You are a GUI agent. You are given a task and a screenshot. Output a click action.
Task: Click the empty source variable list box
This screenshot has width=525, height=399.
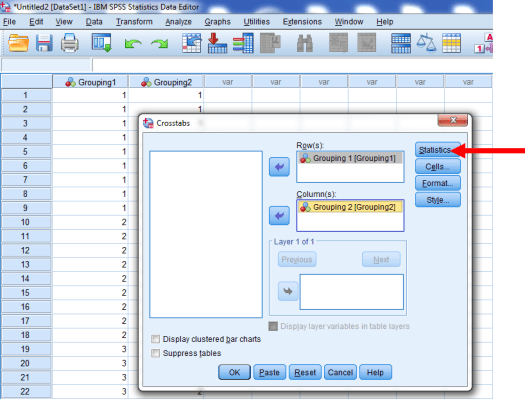click(206, 234)
